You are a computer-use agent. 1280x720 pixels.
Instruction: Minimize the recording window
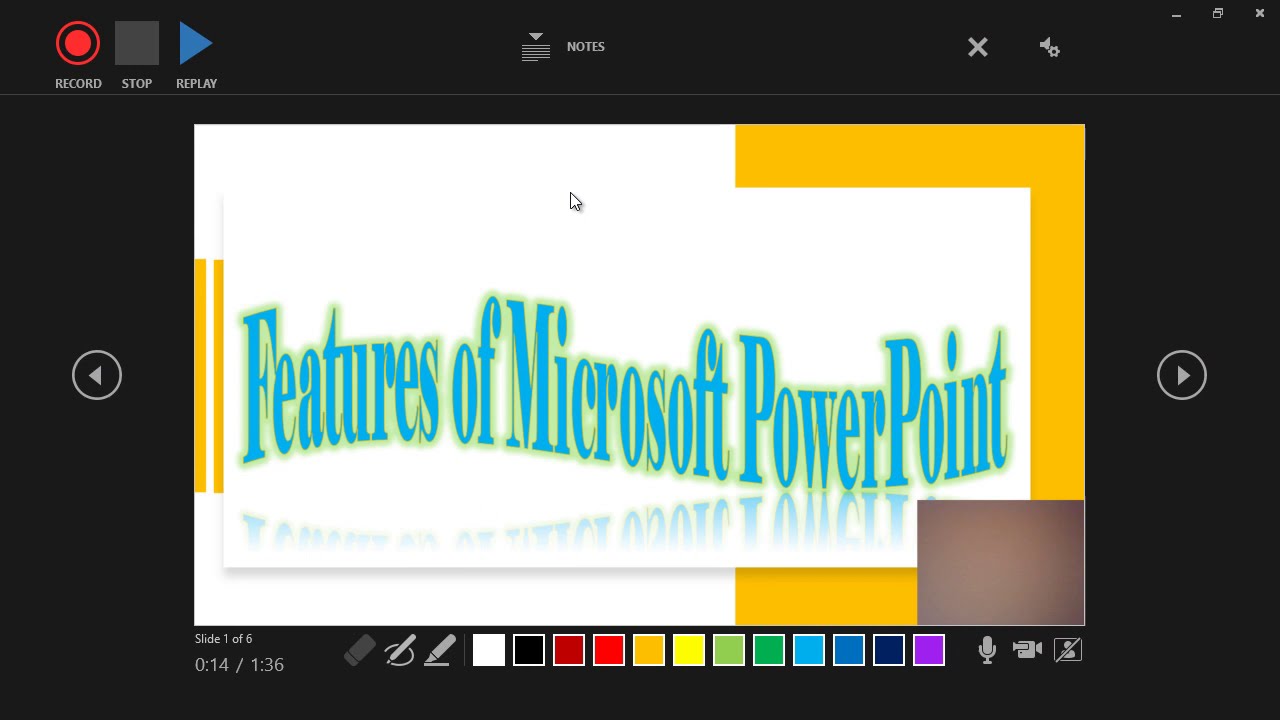1177,14
